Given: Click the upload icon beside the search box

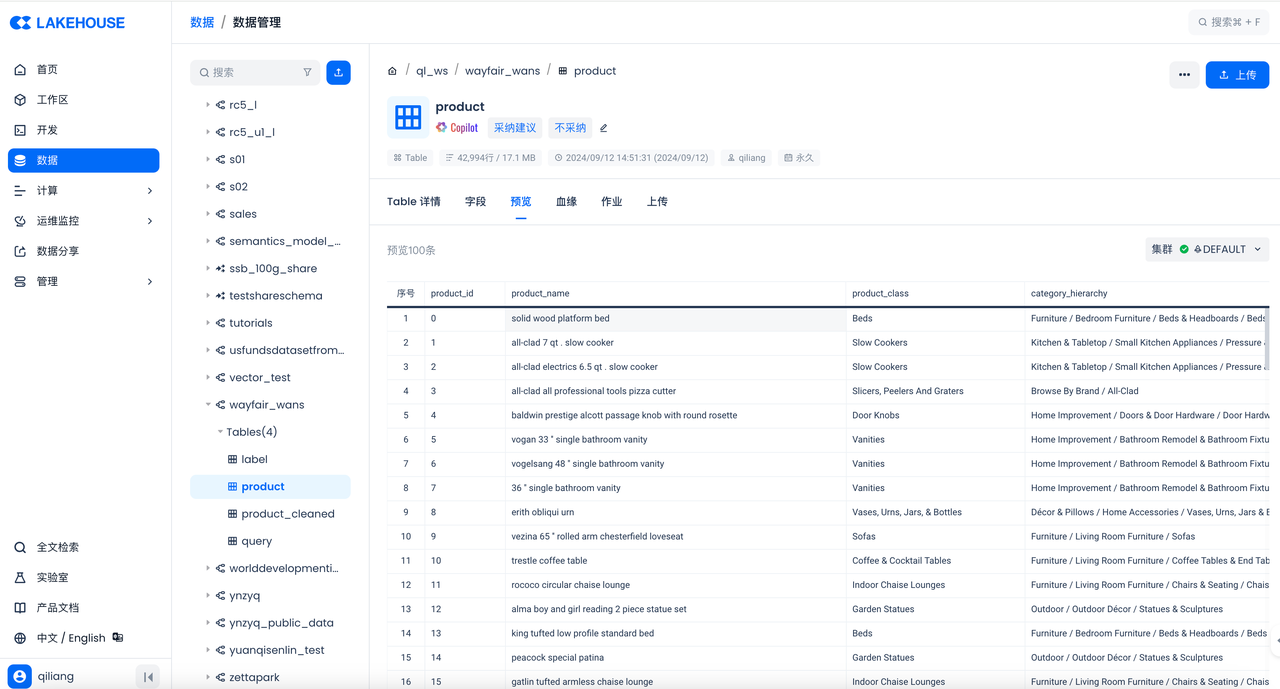Looking at the screenshot, I should tap(338, 73).
